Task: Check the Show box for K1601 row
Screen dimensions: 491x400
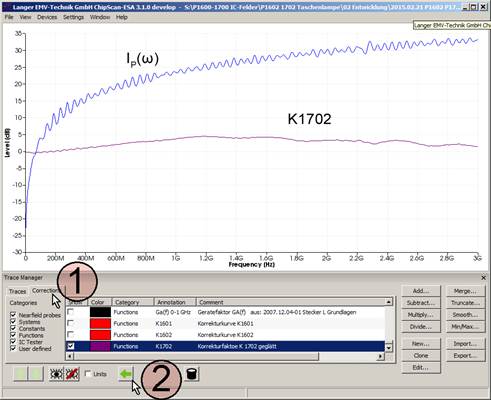Action: point(71,323)
